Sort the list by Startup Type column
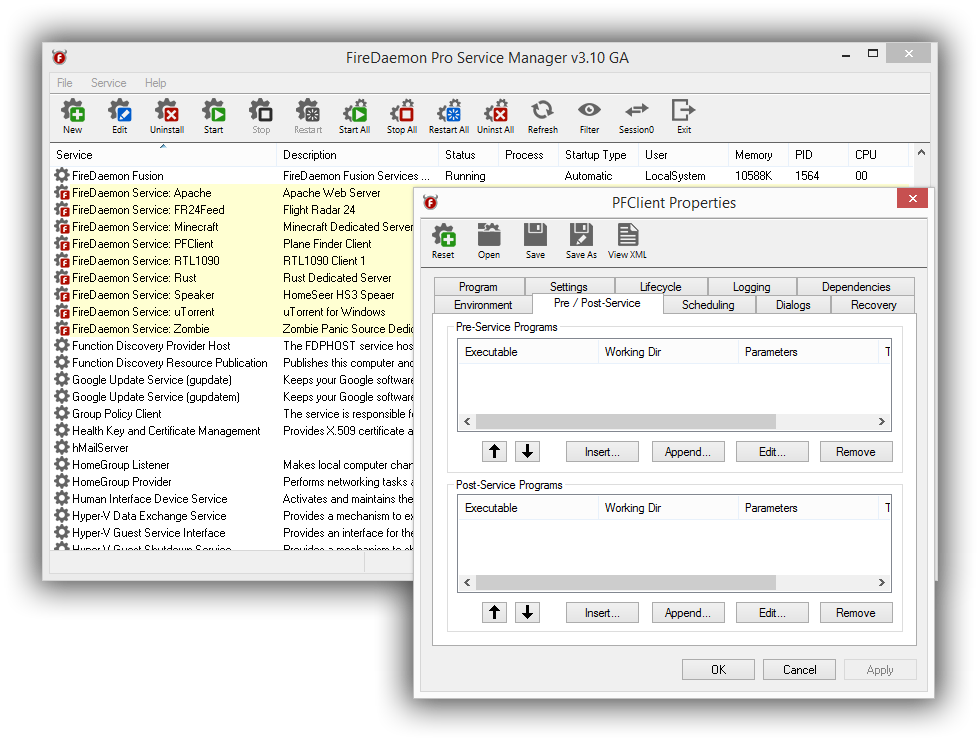Viewport: 980px width, 741px height. [596, 155]
